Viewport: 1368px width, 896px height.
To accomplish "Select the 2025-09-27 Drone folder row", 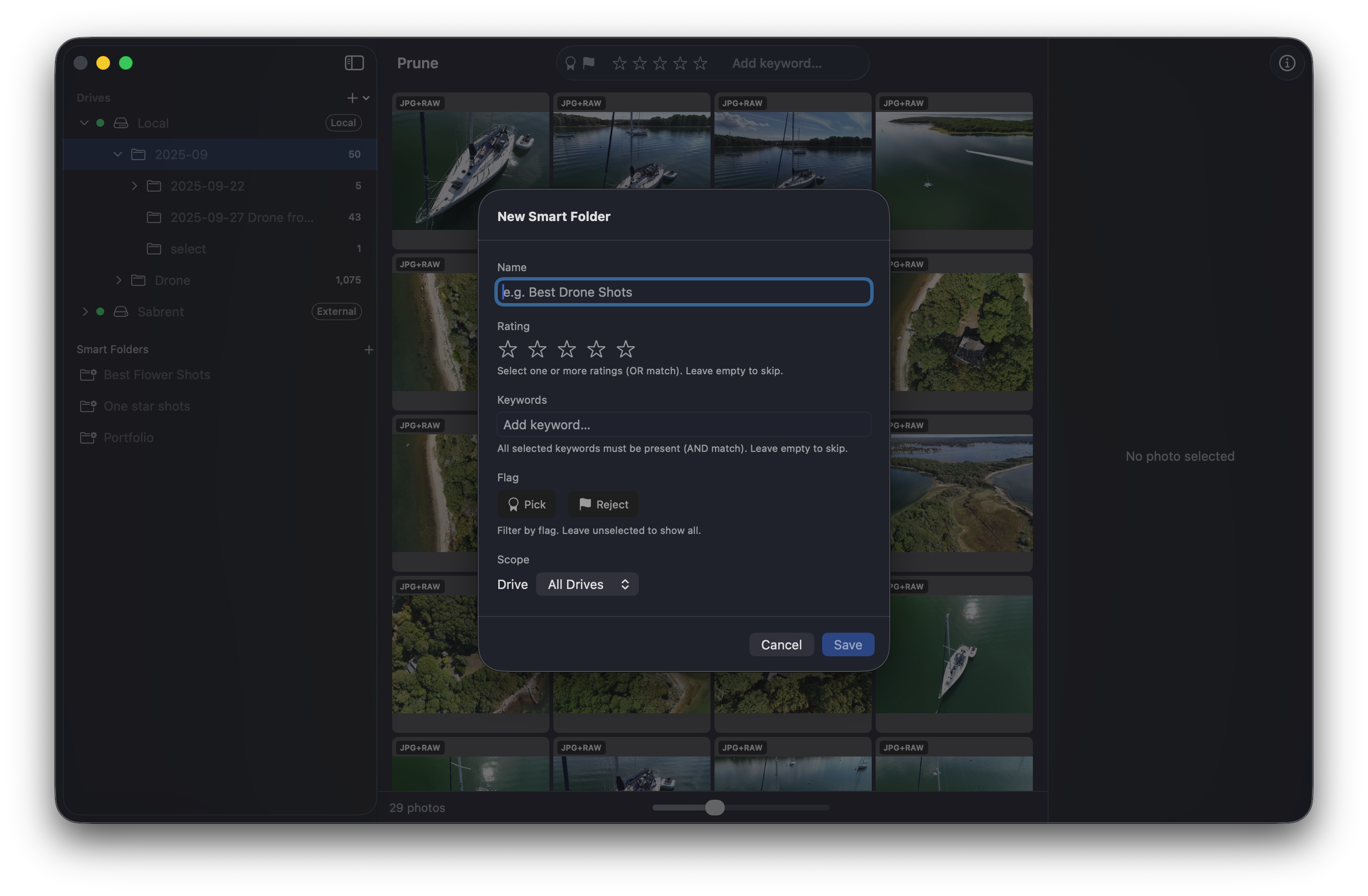I will (220, 217).
